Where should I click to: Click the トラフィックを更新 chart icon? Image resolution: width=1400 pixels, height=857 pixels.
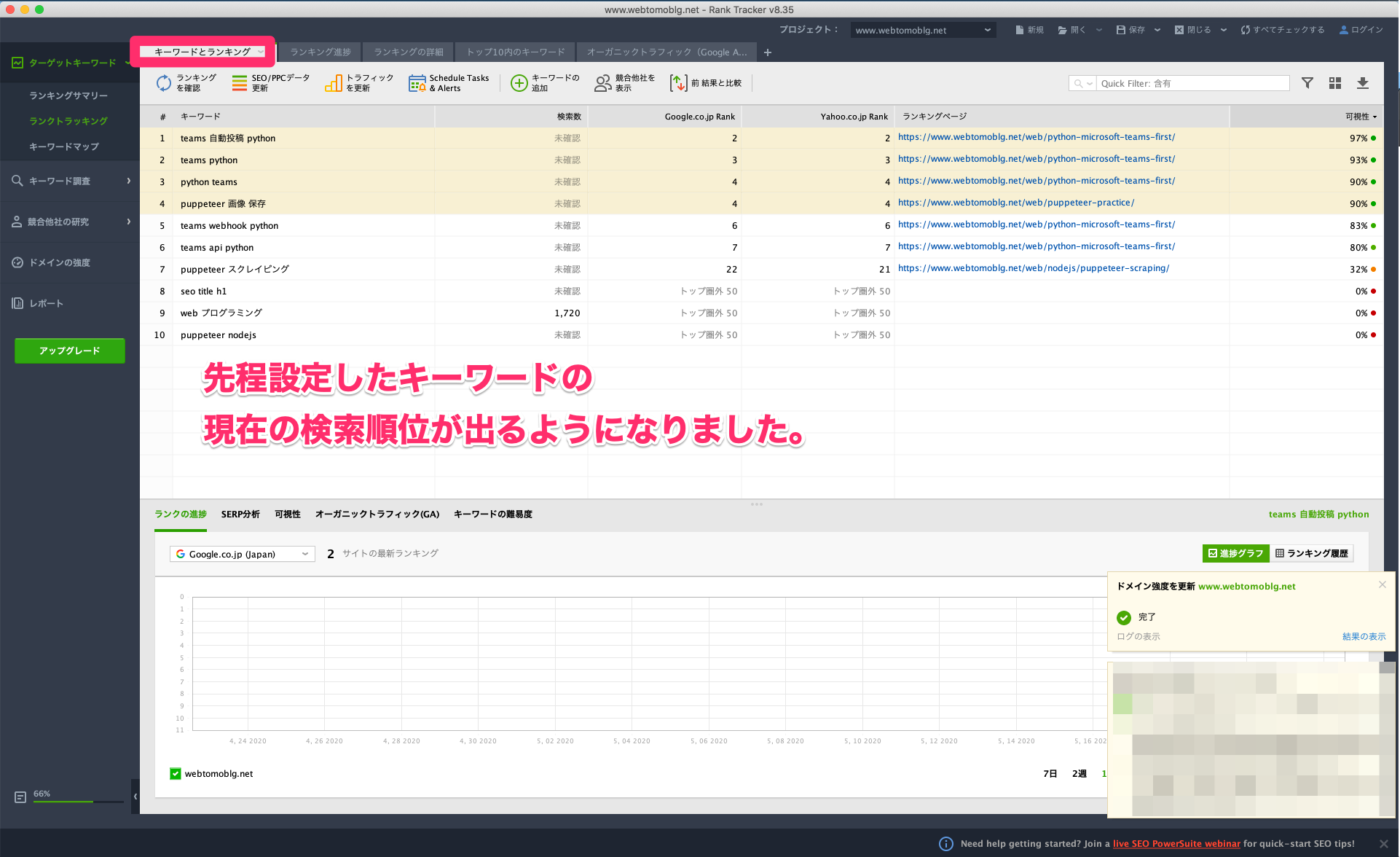(334, 83)
